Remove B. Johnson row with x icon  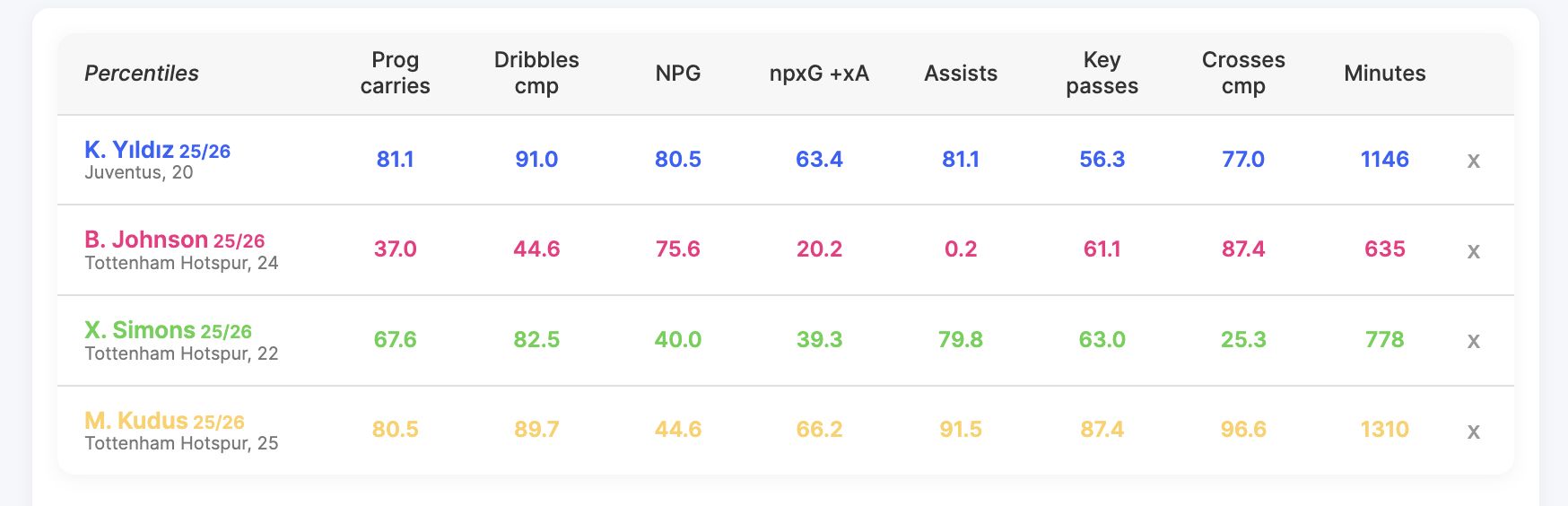point(1473,251)
